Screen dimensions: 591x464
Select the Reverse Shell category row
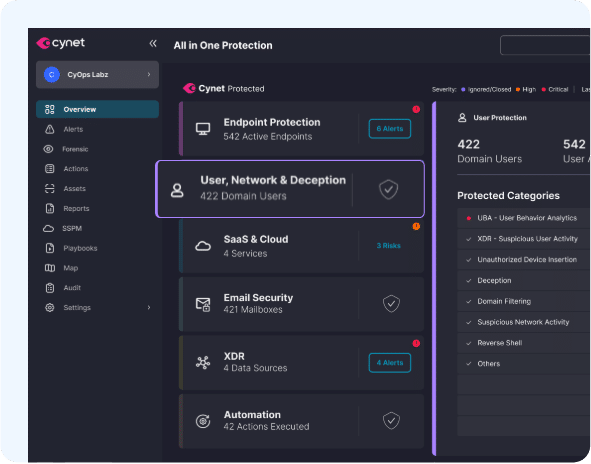point(524,343)
